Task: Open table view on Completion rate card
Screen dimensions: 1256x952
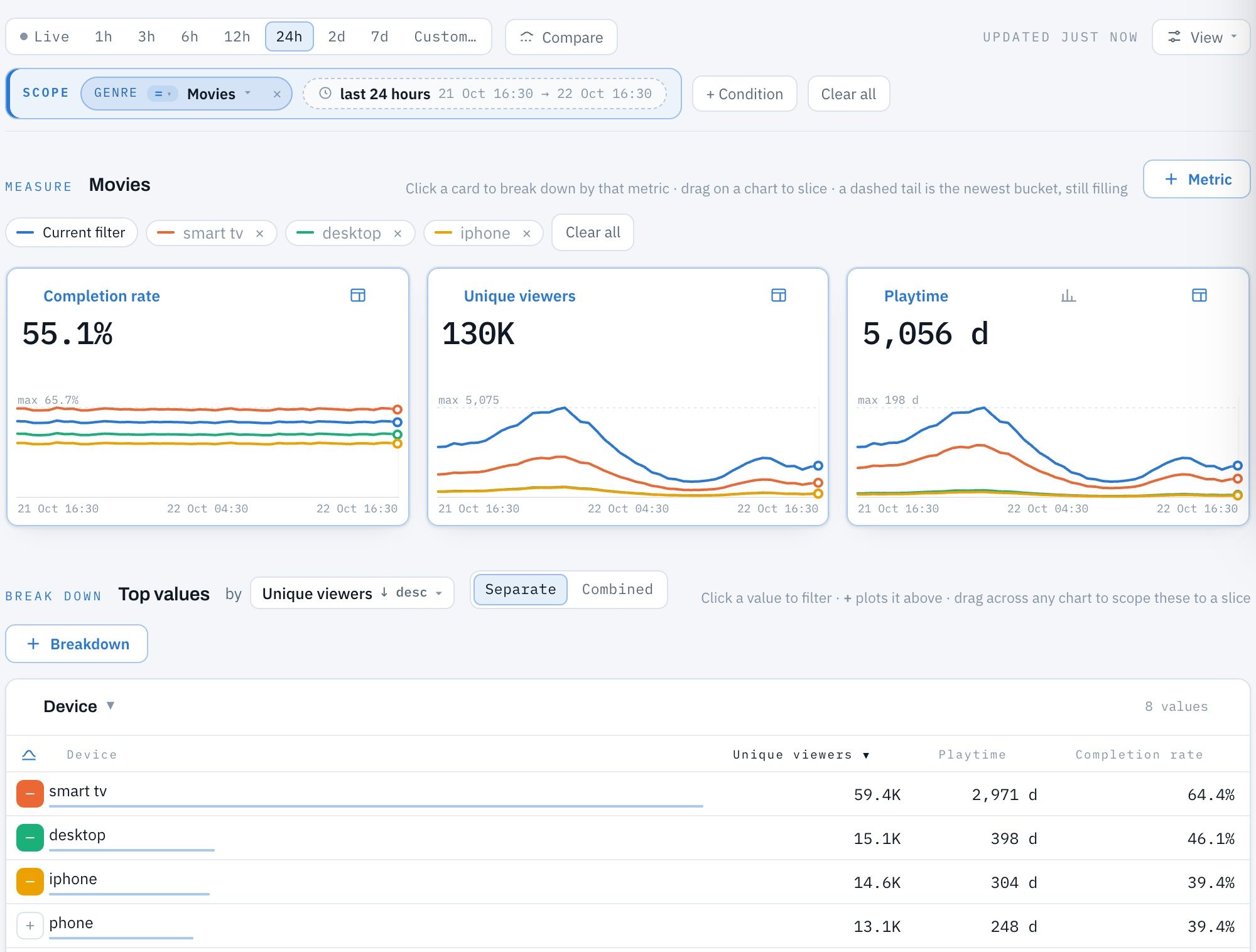Action: pos(358,295)
